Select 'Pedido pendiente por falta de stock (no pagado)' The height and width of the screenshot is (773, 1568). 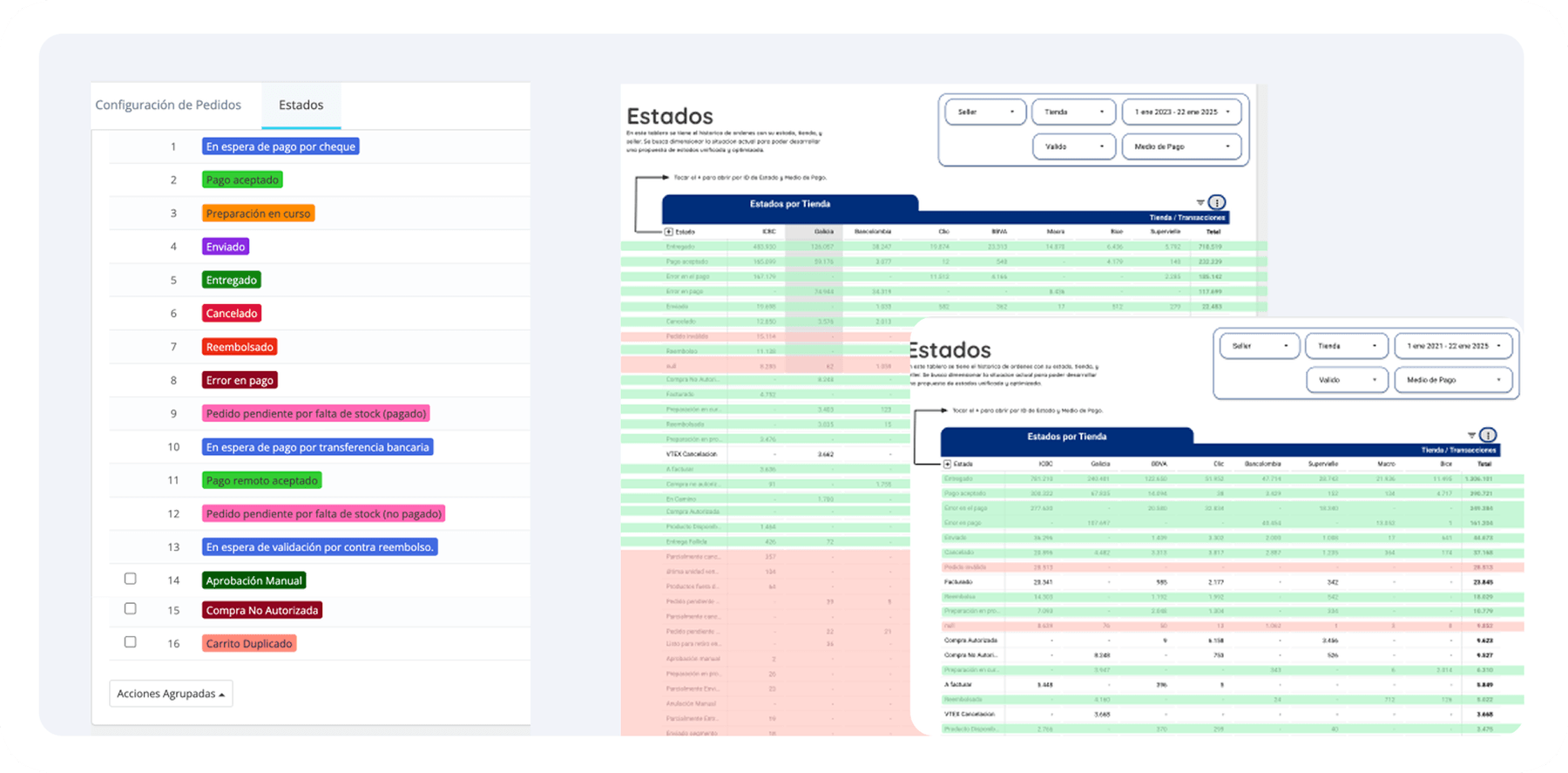[324, 513]
